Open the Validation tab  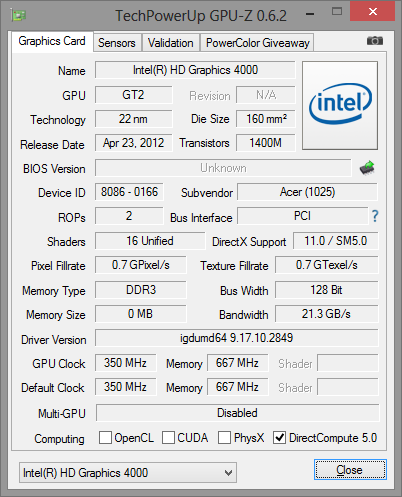171,43
